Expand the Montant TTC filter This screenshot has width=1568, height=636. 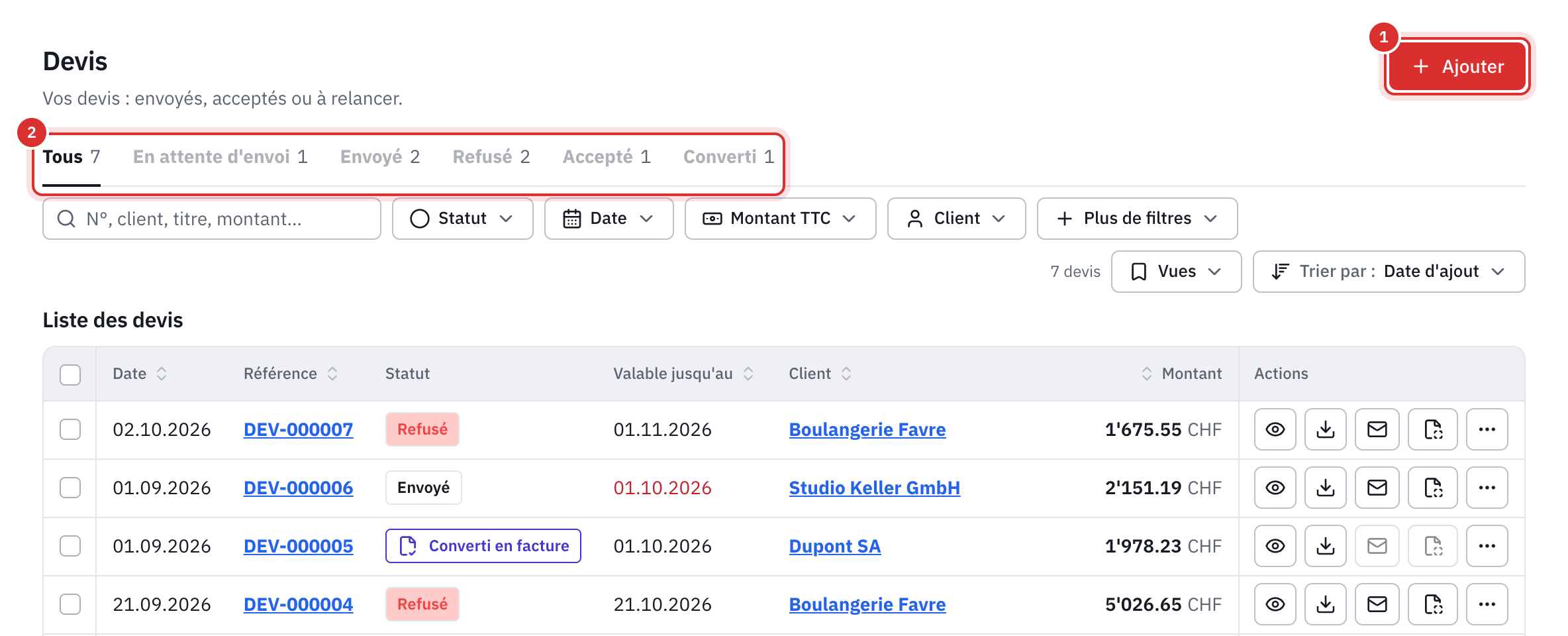coord(780,219)
